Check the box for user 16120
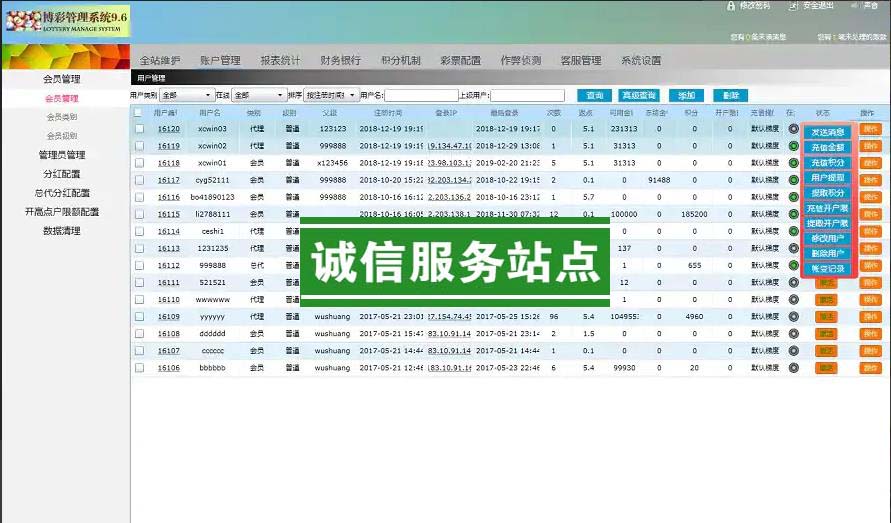Image resolution: width=891 pixels, height=523 pixels. click(x=139, y=129)
